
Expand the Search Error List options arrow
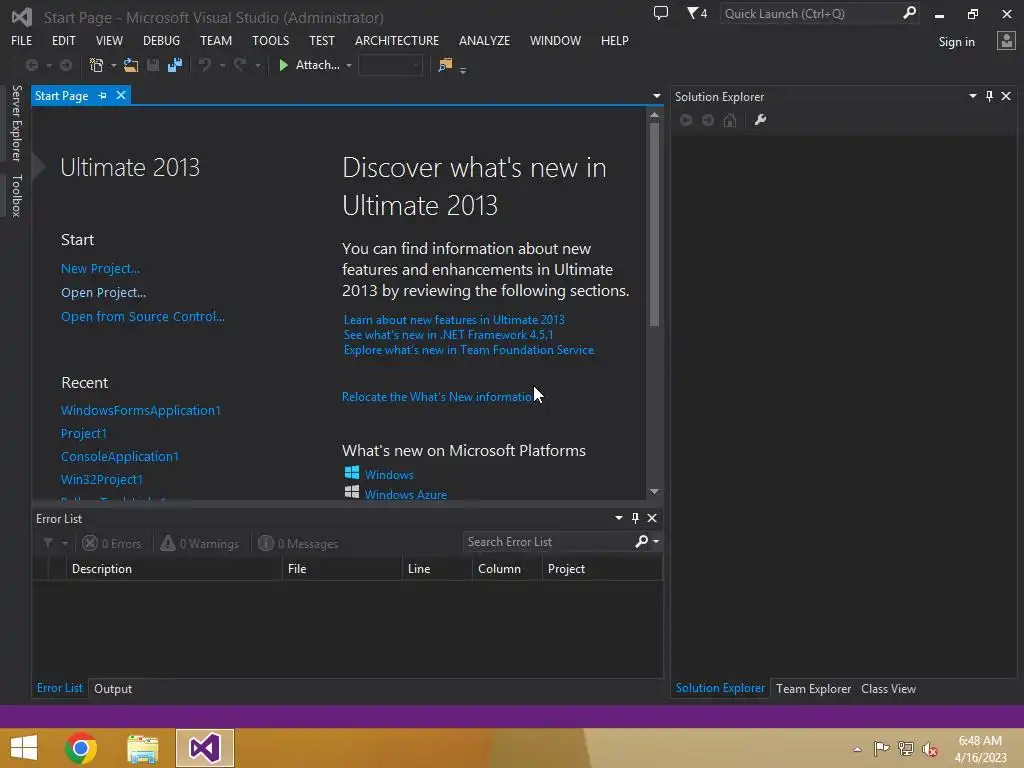pyautogui.click(x=656, y=541)
